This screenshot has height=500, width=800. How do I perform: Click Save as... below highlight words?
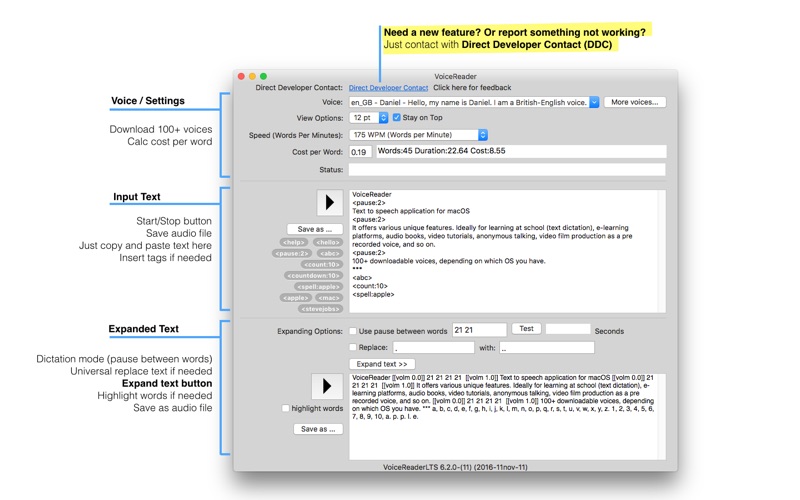click(318, 429)
